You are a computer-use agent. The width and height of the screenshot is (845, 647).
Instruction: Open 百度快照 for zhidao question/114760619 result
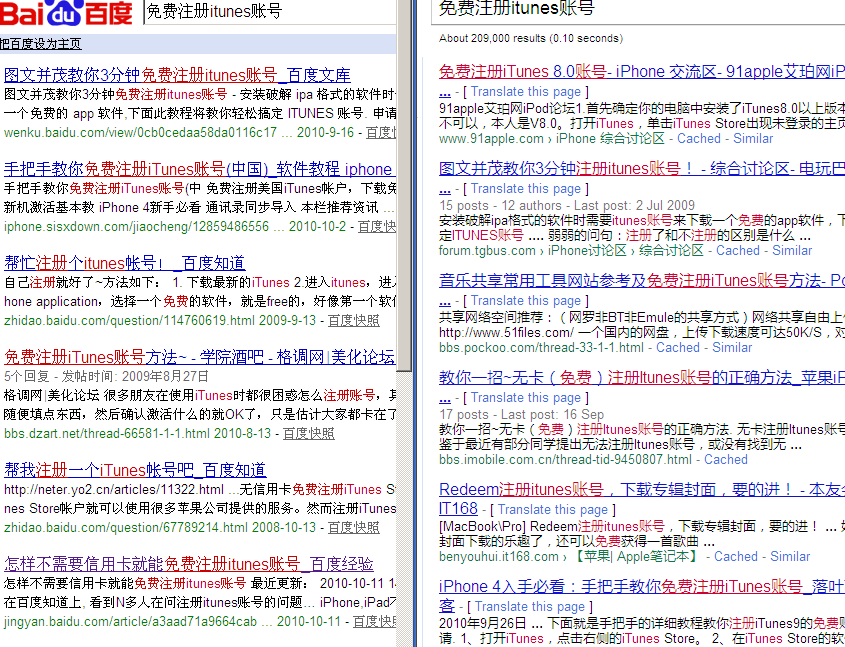pos(354,321)
